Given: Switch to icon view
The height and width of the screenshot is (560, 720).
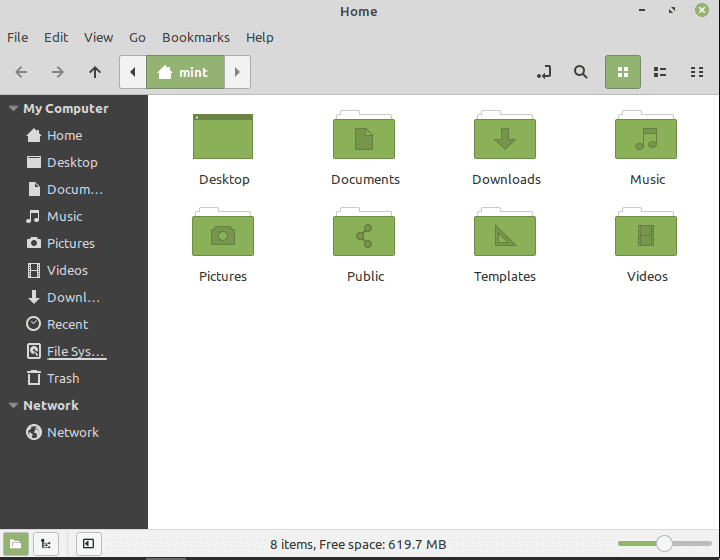Looking at the screenshot, I should (x=623, y=72).
